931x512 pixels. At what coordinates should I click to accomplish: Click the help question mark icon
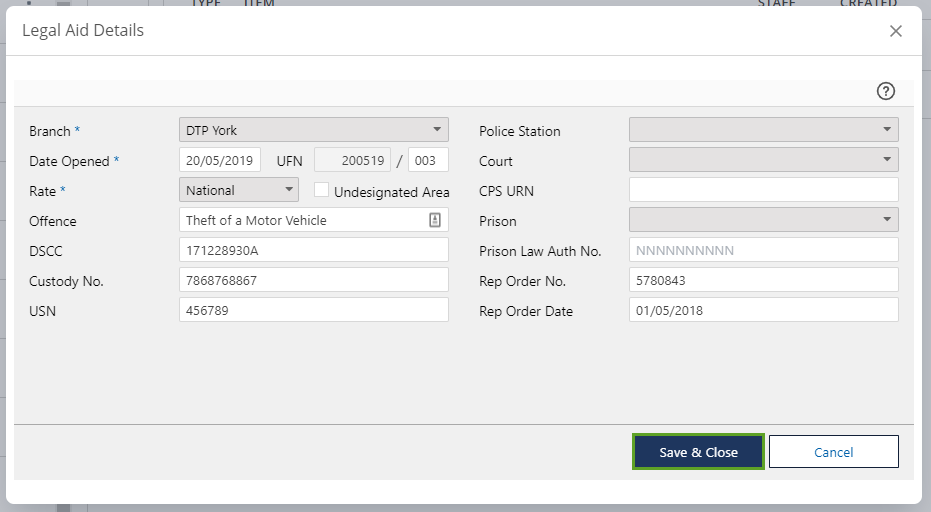coord(885,92)
